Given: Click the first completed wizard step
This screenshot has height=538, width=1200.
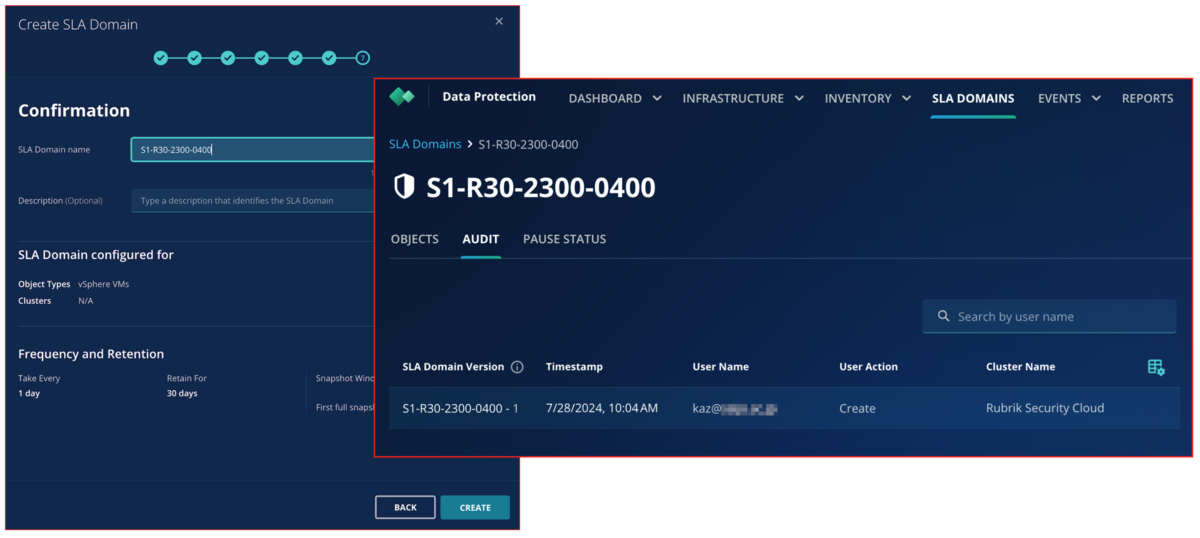Looking at the screenshot, I should pos(161,58).
